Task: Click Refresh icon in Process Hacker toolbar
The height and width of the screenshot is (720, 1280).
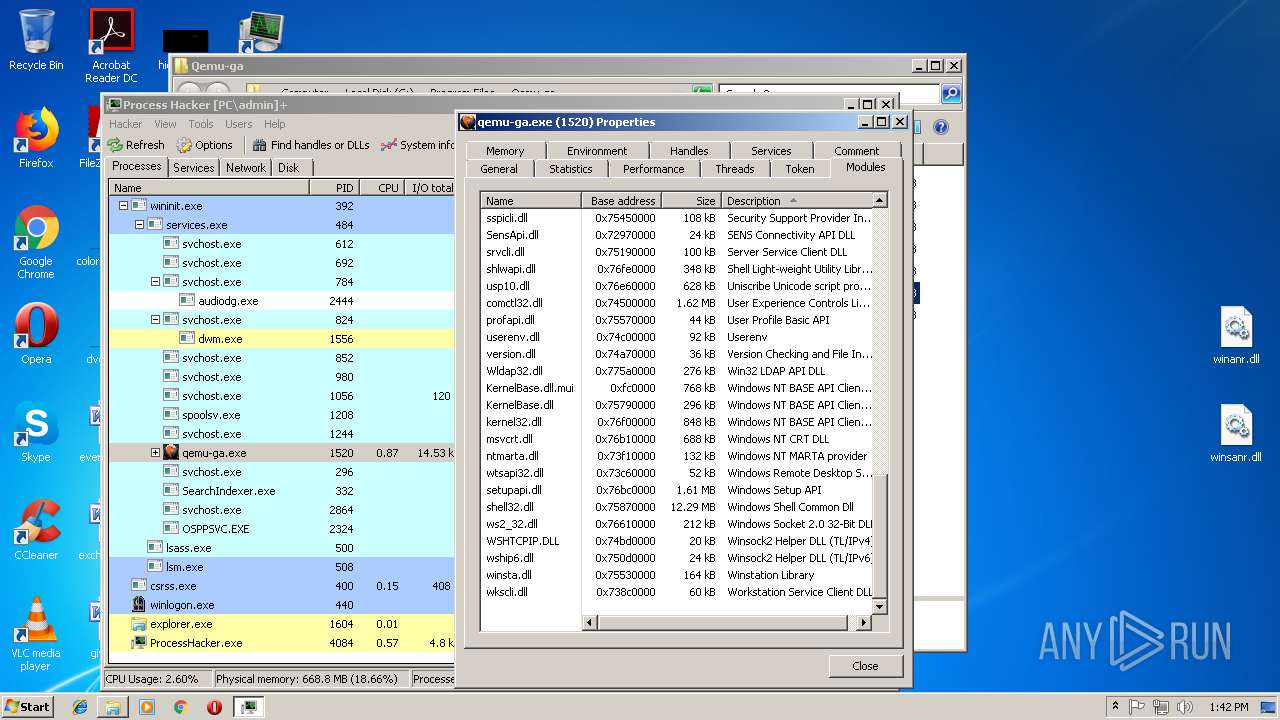Action: 116,145
